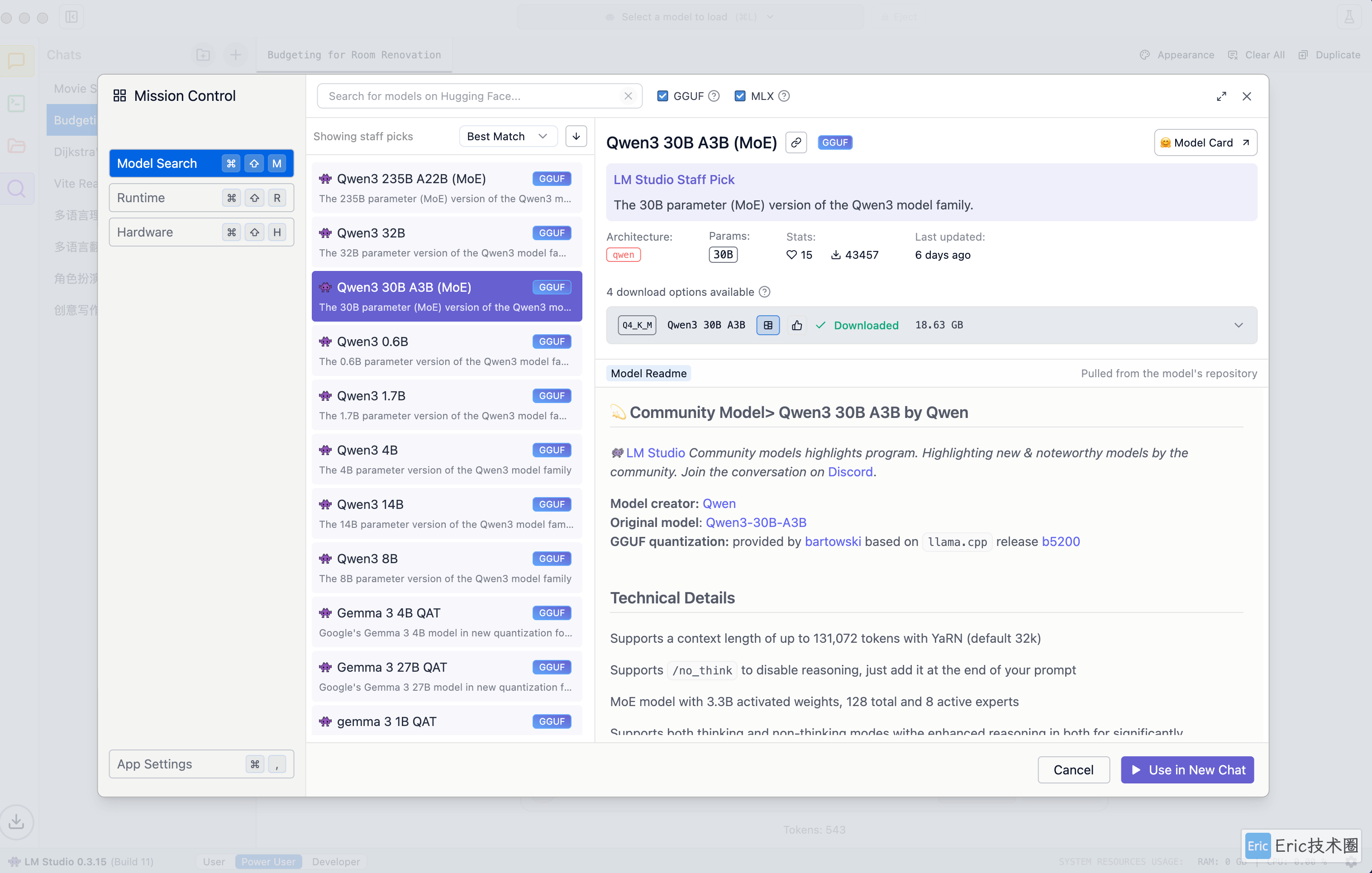The image size is (1372, 873).
Task: Copy link icon next to Qwen3 30B A3B title
Action: (796, 142)
